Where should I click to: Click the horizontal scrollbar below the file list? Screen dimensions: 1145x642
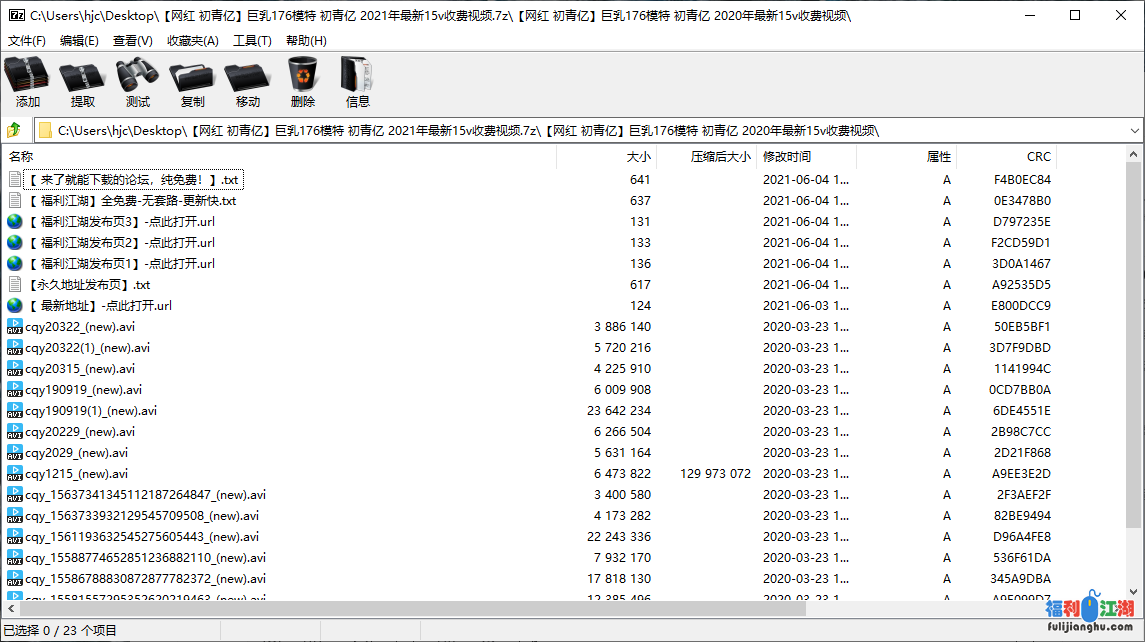pos(400,609)
